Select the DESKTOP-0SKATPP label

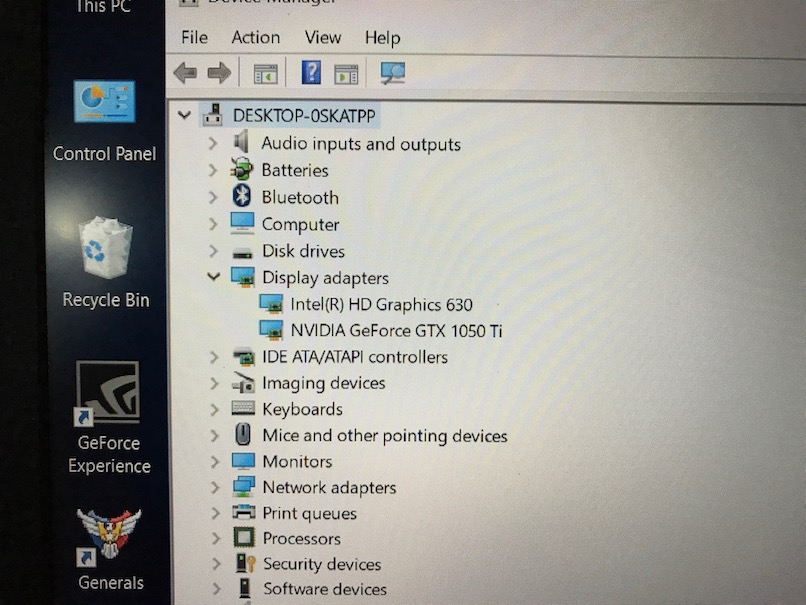pos(304,116)
